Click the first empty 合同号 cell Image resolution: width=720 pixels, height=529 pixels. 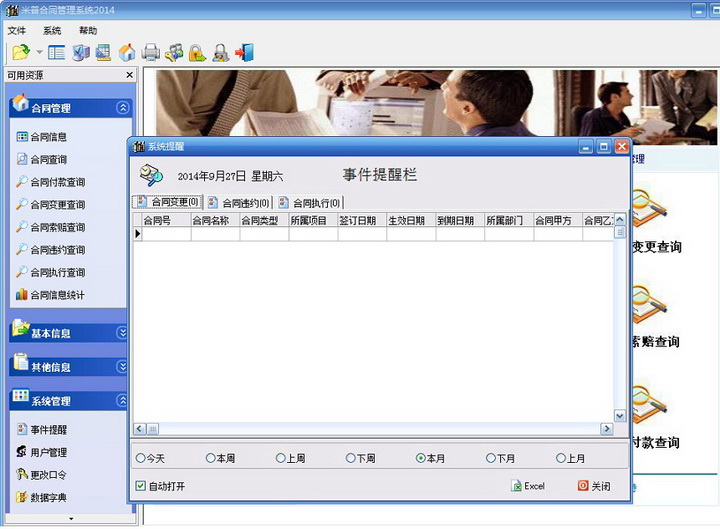(x=166, y=234)
